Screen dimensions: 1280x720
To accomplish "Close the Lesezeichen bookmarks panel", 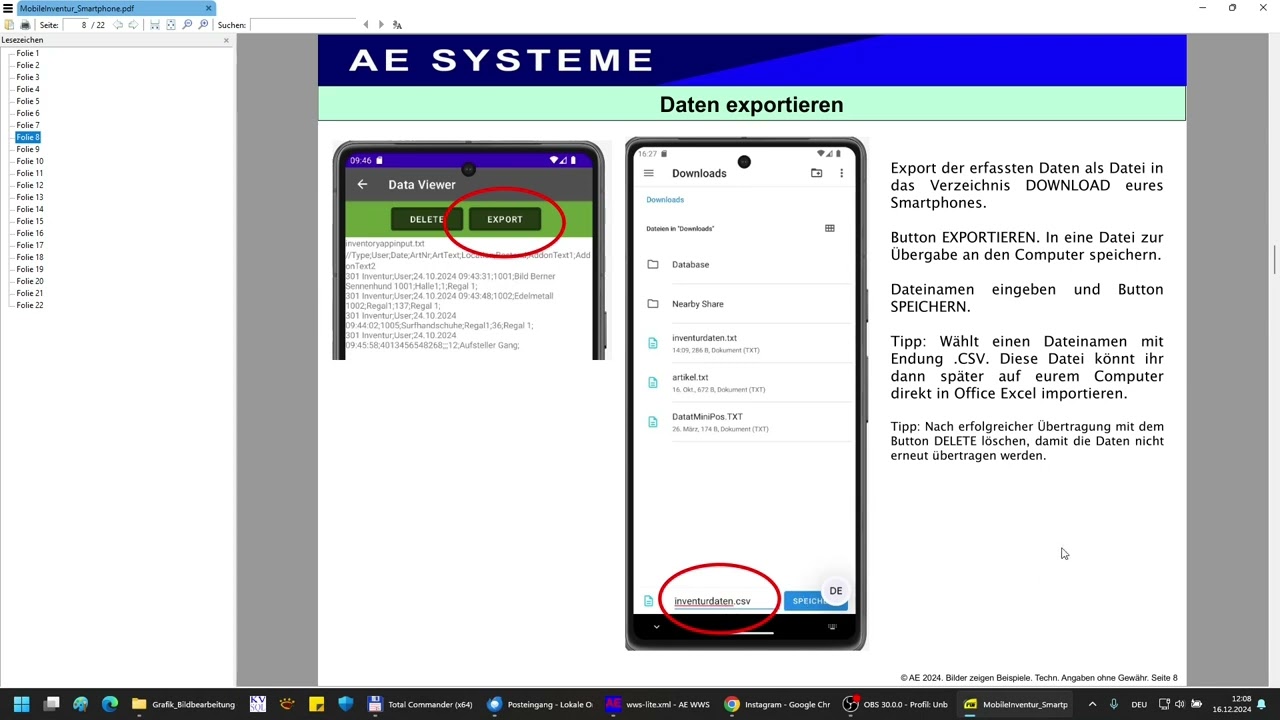I will (226, 40).
